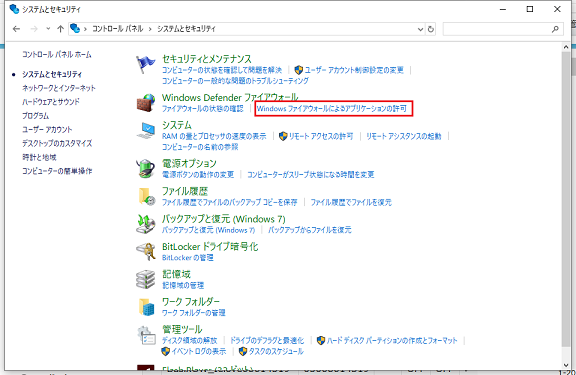Click RAM の量とプロセッサの速度の表示 link

pyautogui.click(x=214, y=136)
